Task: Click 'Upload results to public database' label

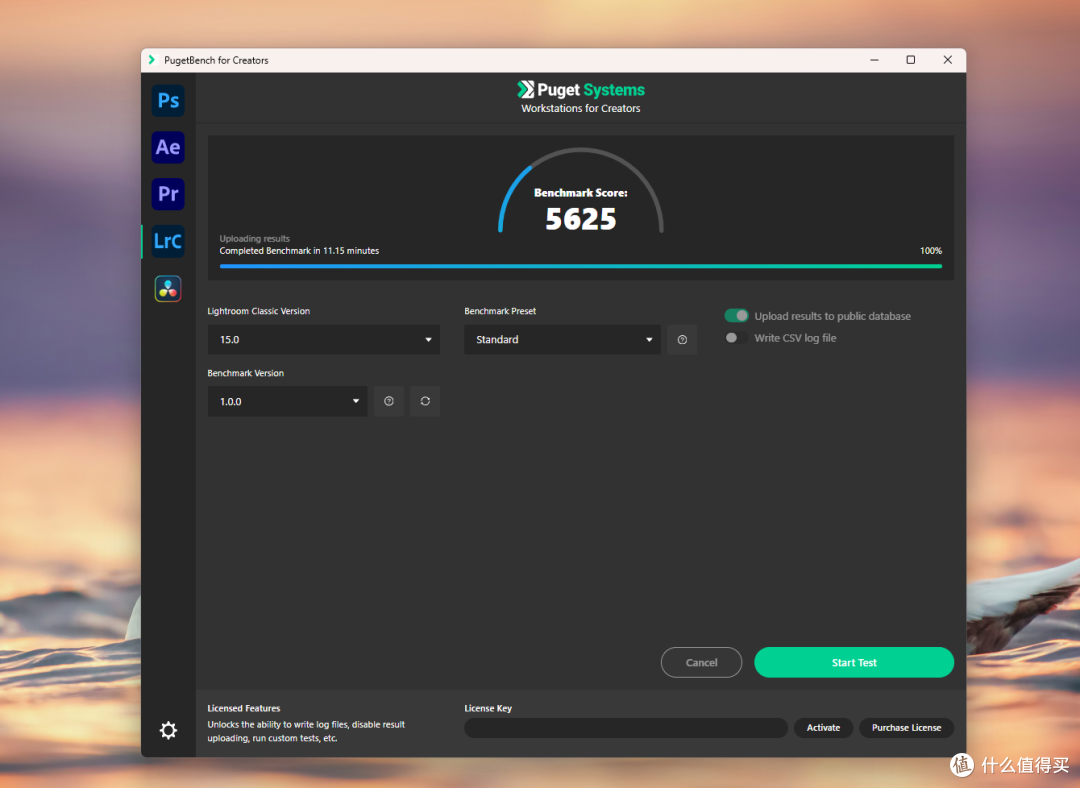Action: pyautogui.click(x=832, y=316)
